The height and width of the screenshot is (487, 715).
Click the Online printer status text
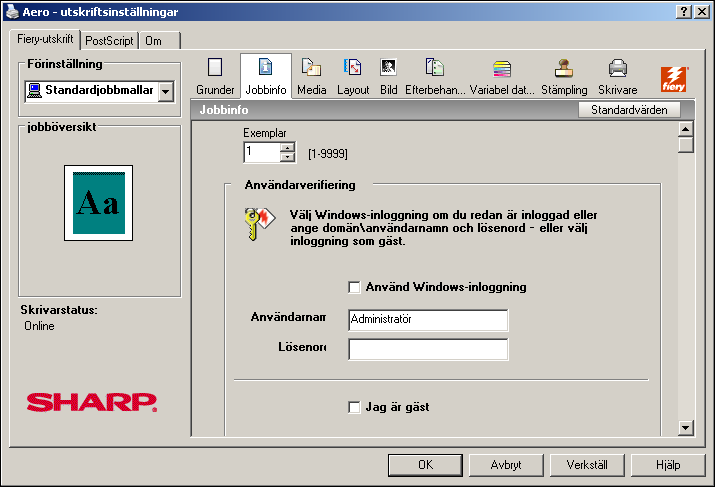click(x=39, y=326)
